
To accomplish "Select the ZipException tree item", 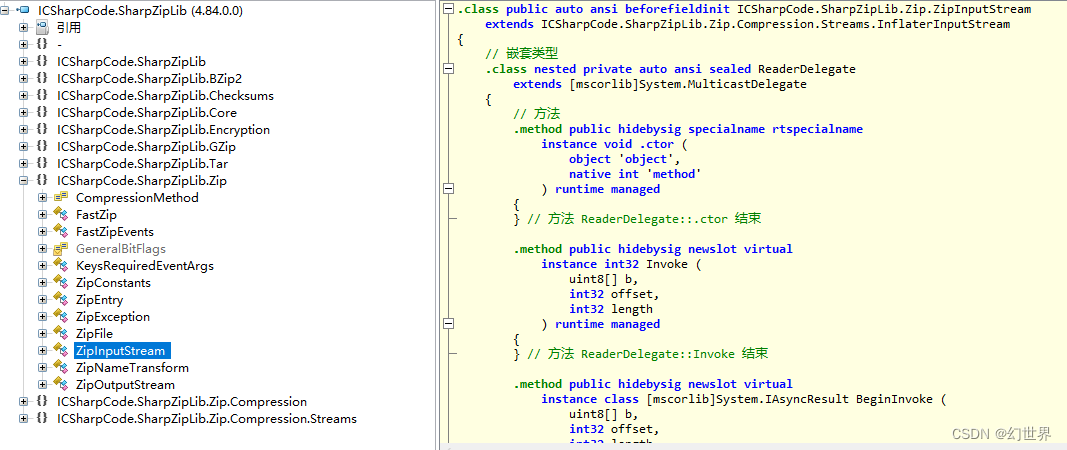I will click(x=113, y=317).
